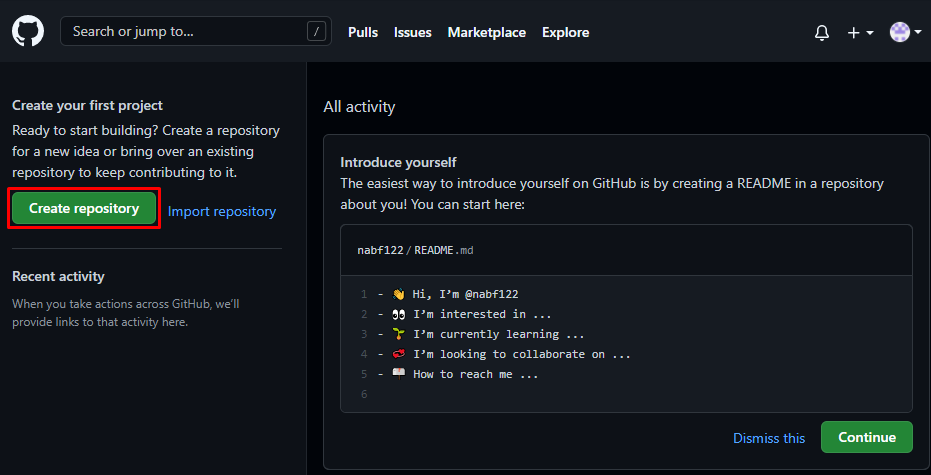Focus the Search or jump to field
The height and width of the screenshot is (475, 931).
coord(196,31)
